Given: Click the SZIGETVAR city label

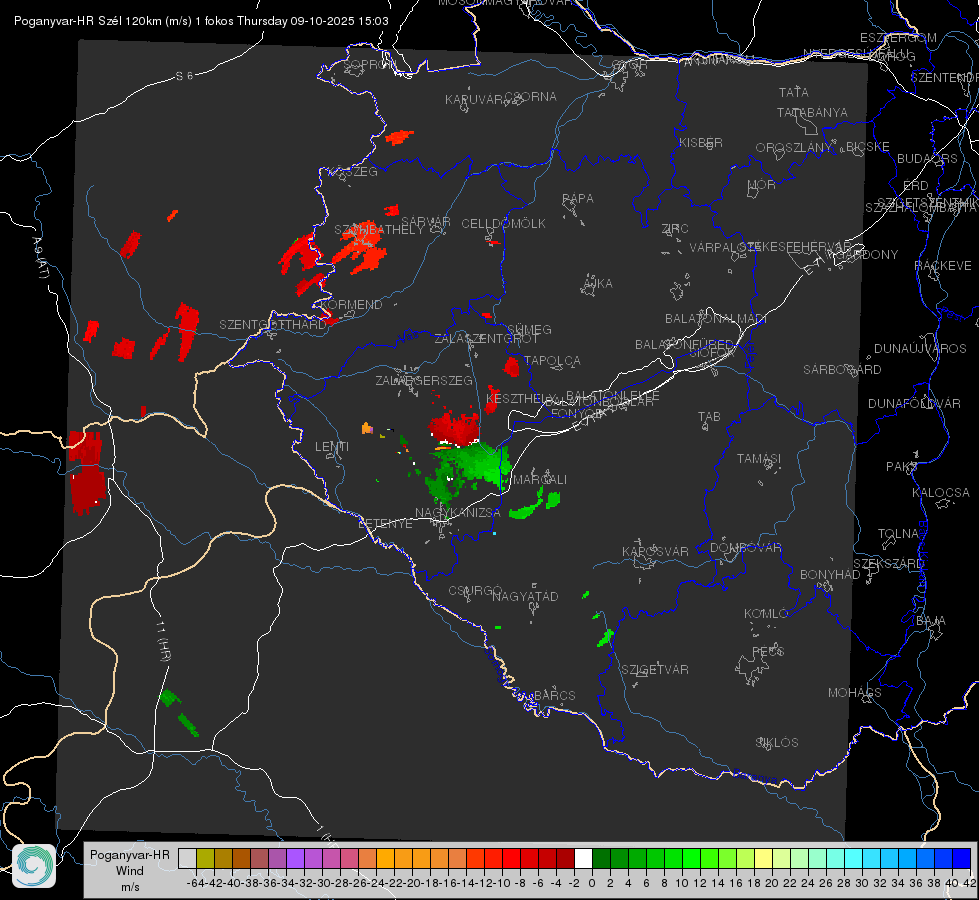Looking at the screenshot, I should (x=654, y=670).
